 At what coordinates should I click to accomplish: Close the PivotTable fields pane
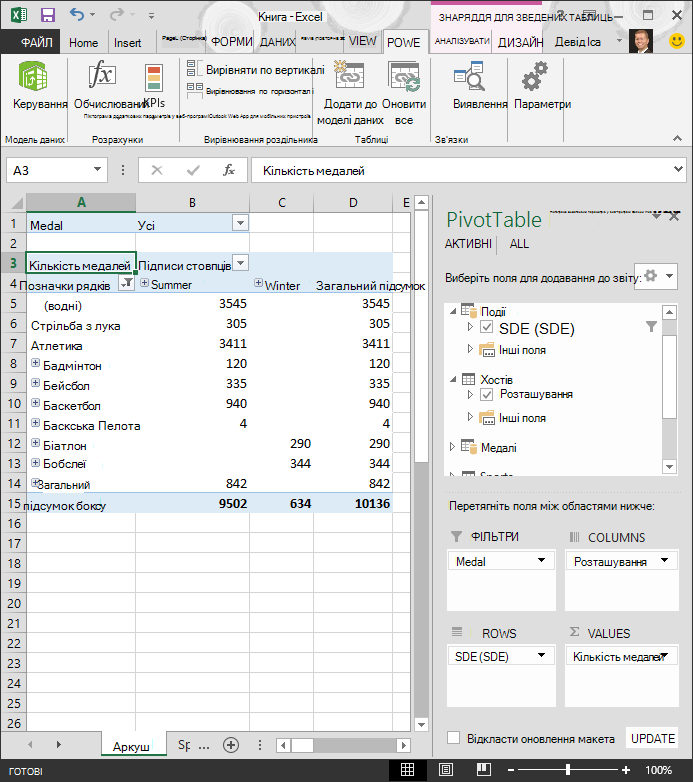coord(674,216)
